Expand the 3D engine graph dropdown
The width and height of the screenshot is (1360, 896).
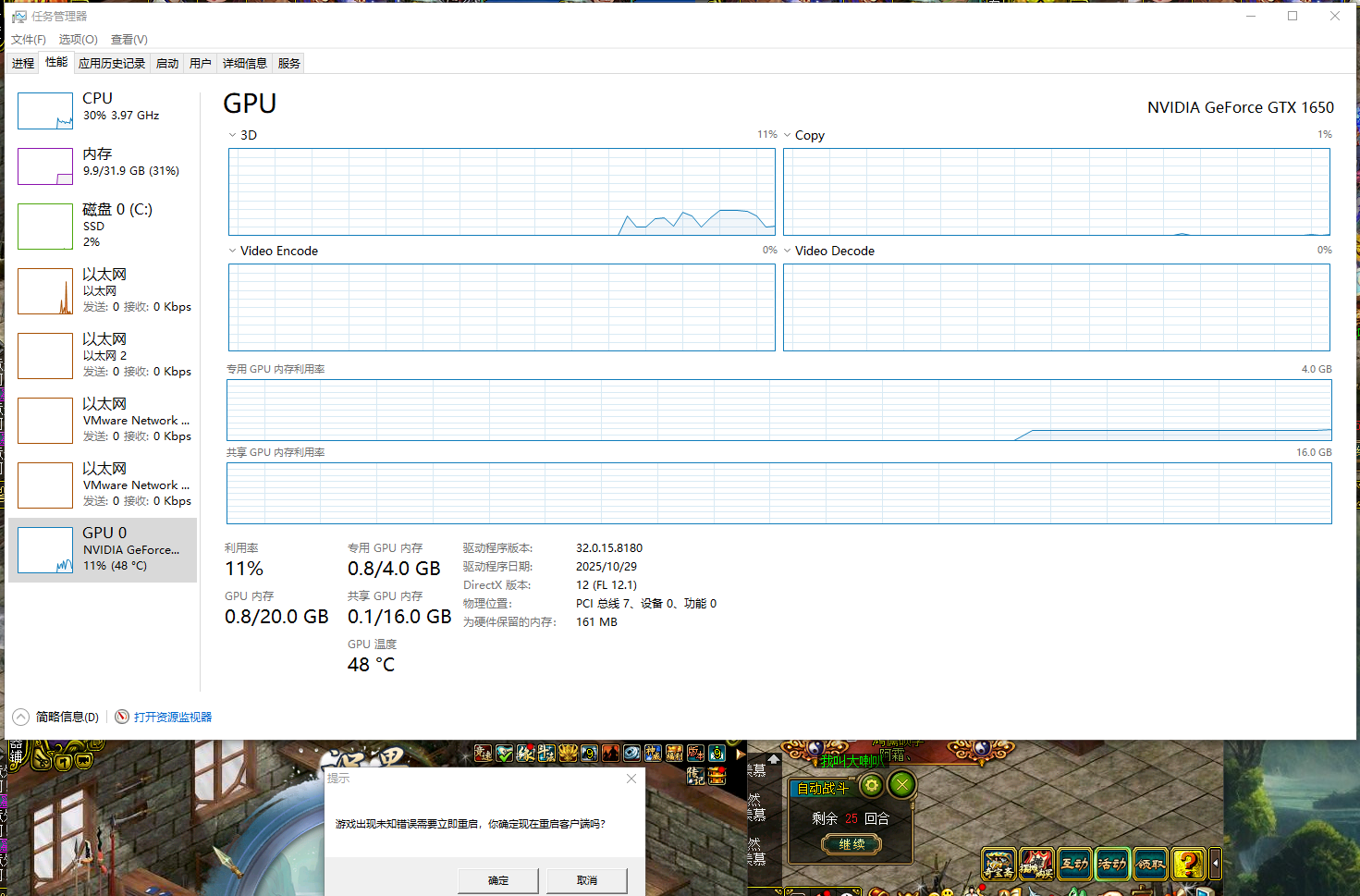[x=233, y=135]
